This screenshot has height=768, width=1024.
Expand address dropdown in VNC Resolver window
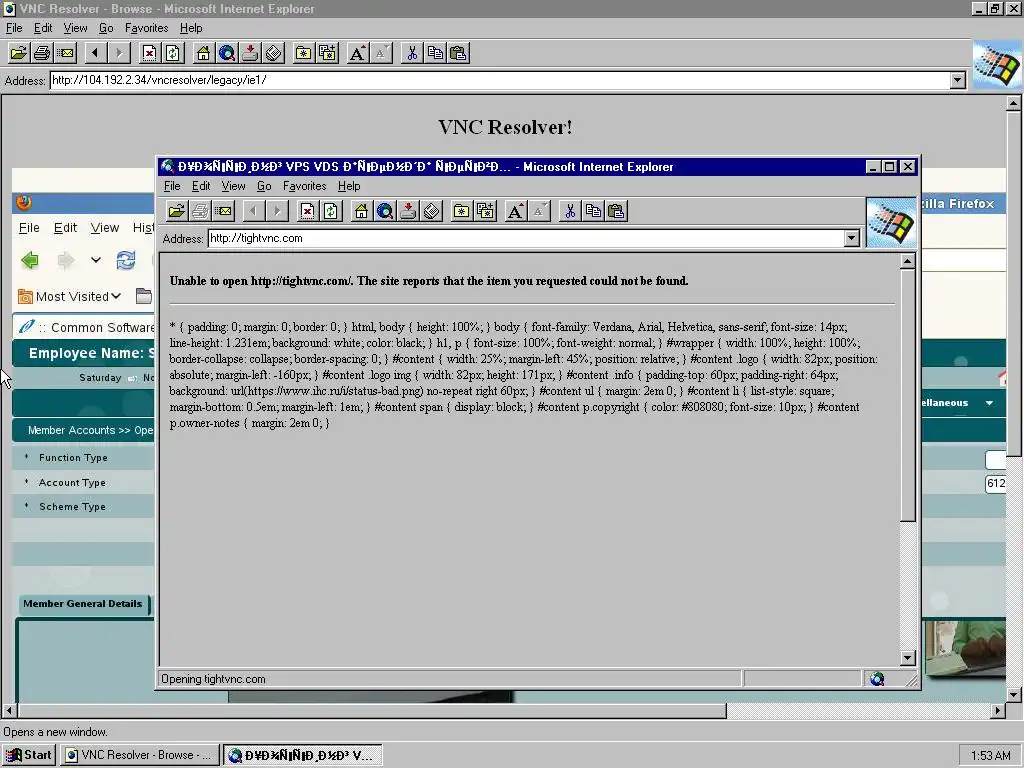(x=957, y=80)
